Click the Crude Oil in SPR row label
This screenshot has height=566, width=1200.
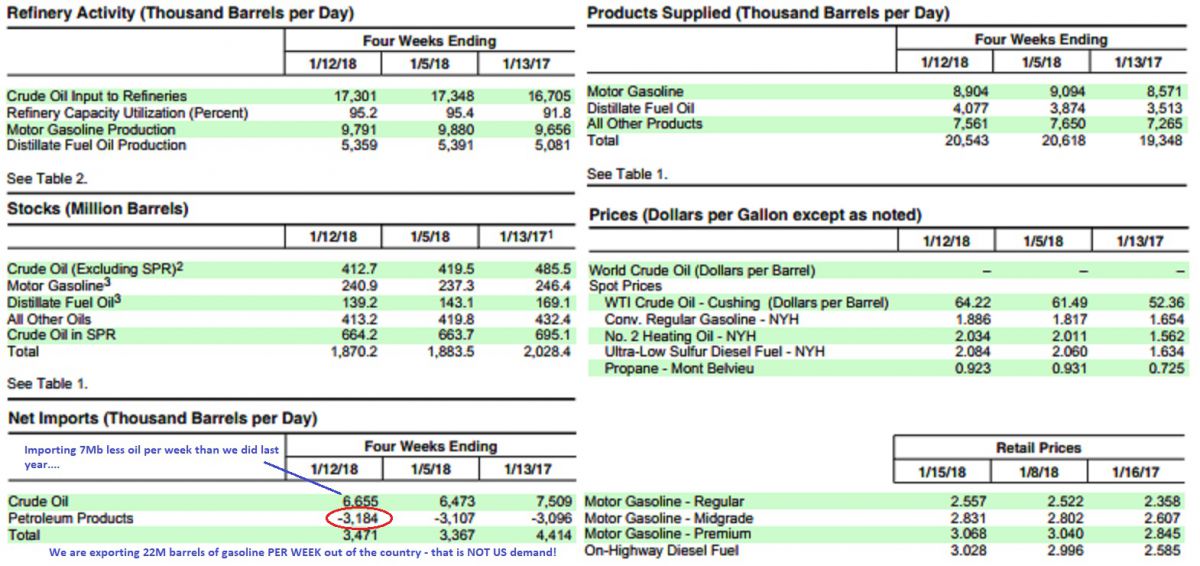(61, 335)
